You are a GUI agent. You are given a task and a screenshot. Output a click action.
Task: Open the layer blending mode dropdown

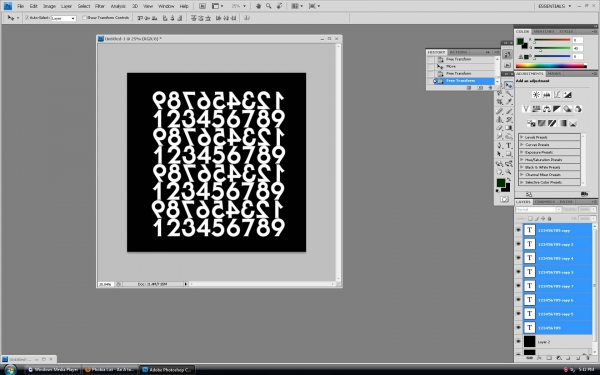coord(538,209)
